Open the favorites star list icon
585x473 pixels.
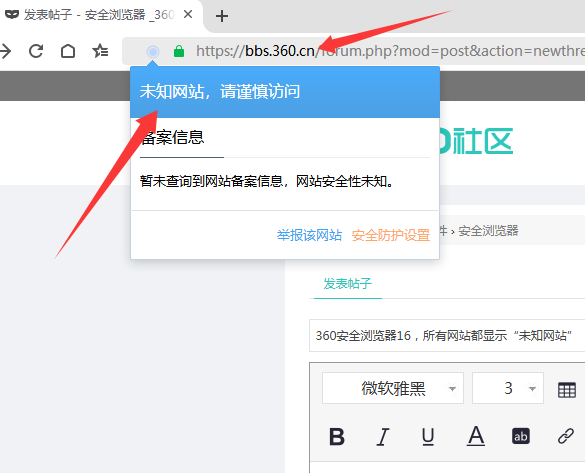[100, 51]
